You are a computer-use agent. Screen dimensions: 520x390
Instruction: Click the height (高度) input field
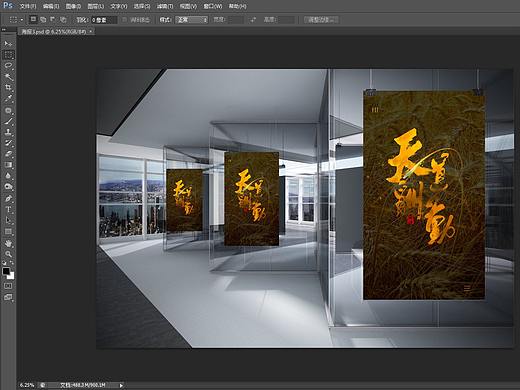[x=286, y=20]
